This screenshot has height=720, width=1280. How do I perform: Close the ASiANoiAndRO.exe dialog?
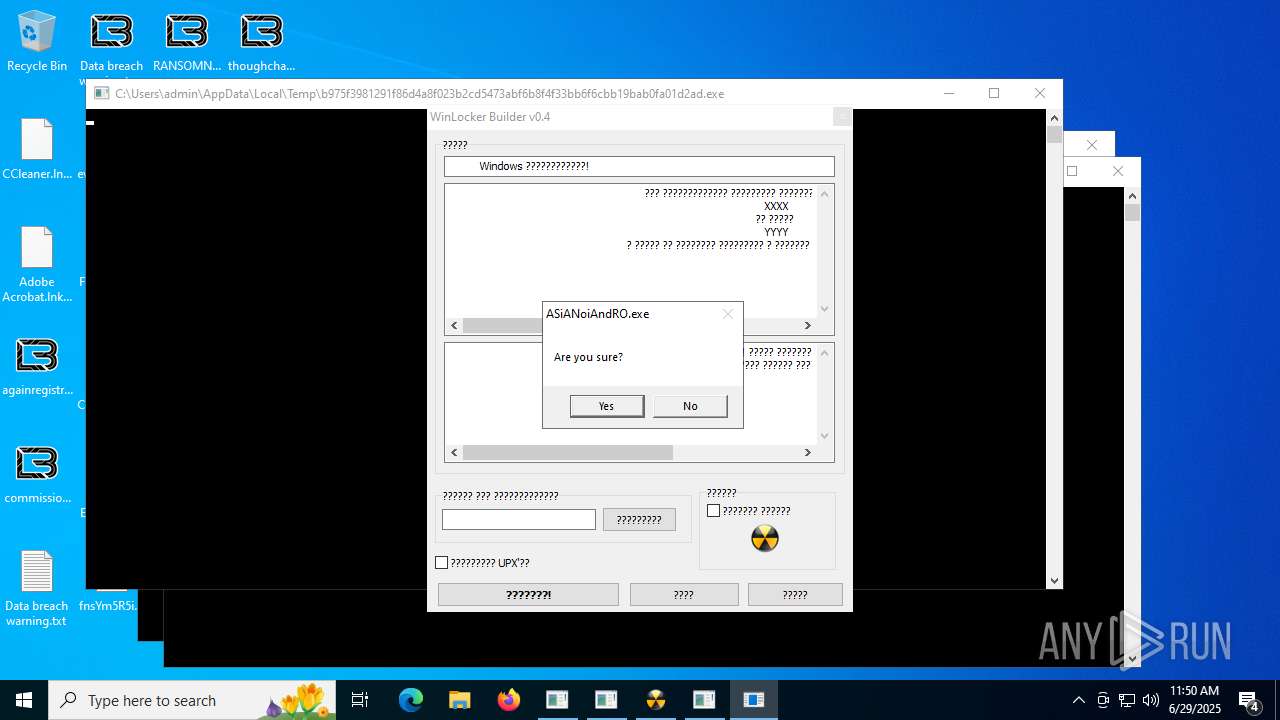point(728,314)
